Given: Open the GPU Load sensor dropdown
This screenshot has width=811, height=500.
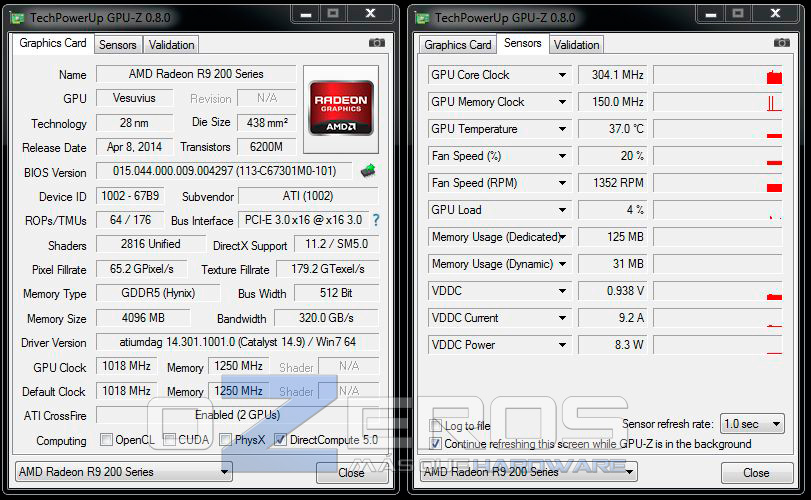Looking at the screenshot, I should [x=562, y=210].
